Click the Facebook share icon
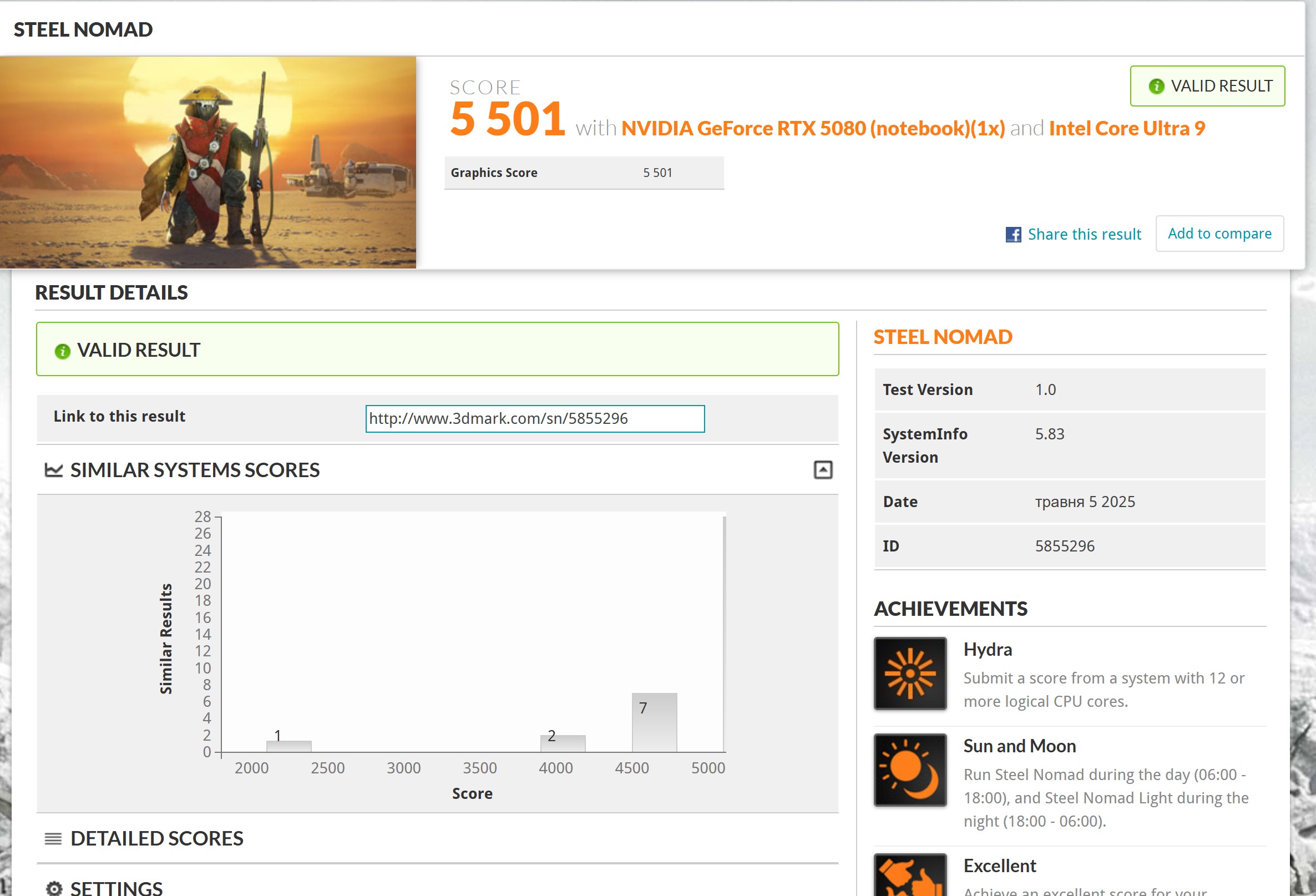The height and width of the screenshot is (896, 1316). [x=1013, y=235]
